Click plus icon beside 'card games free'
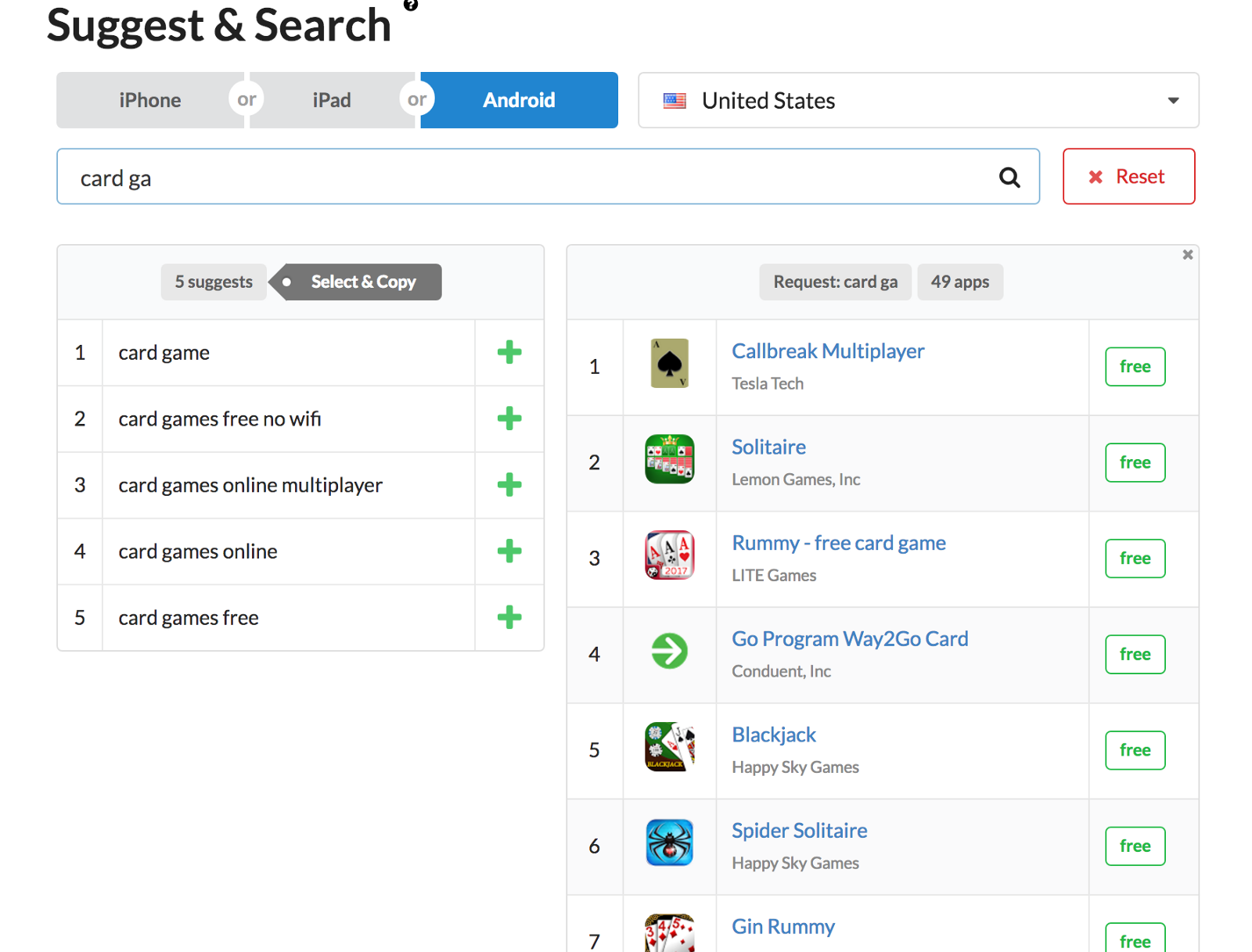 point(509,617)
